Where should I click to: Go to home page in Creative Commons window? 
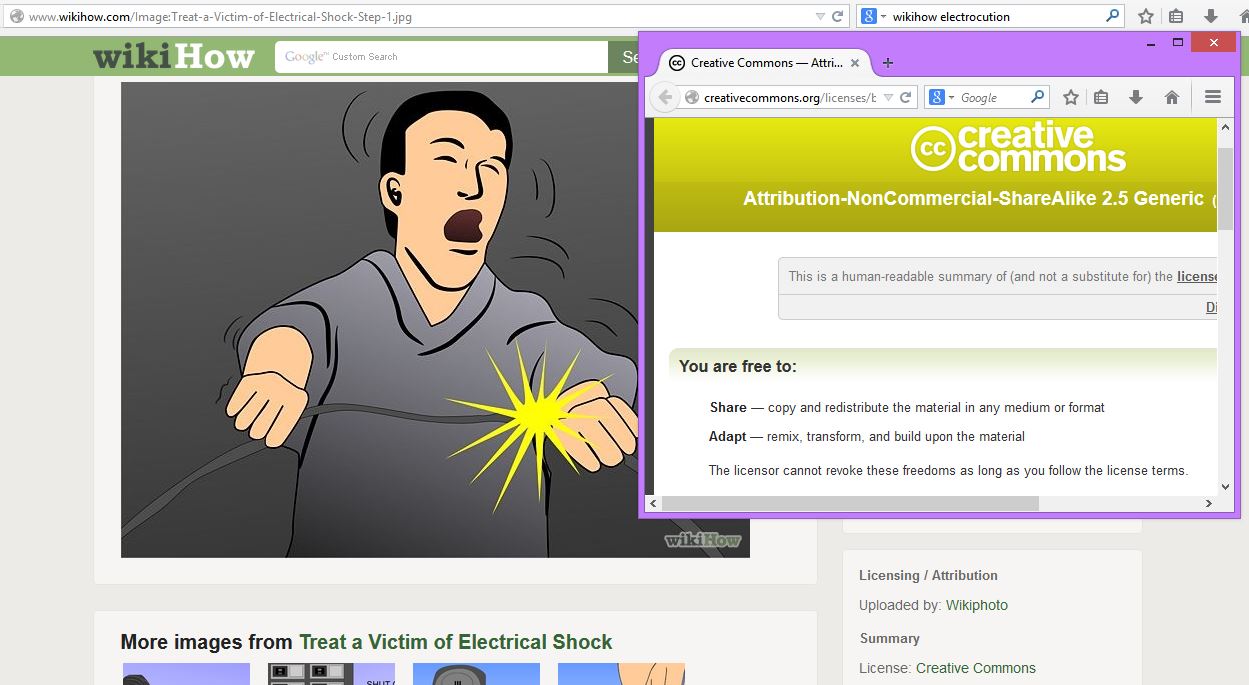pyautogui.click(x=1172, y=97)
